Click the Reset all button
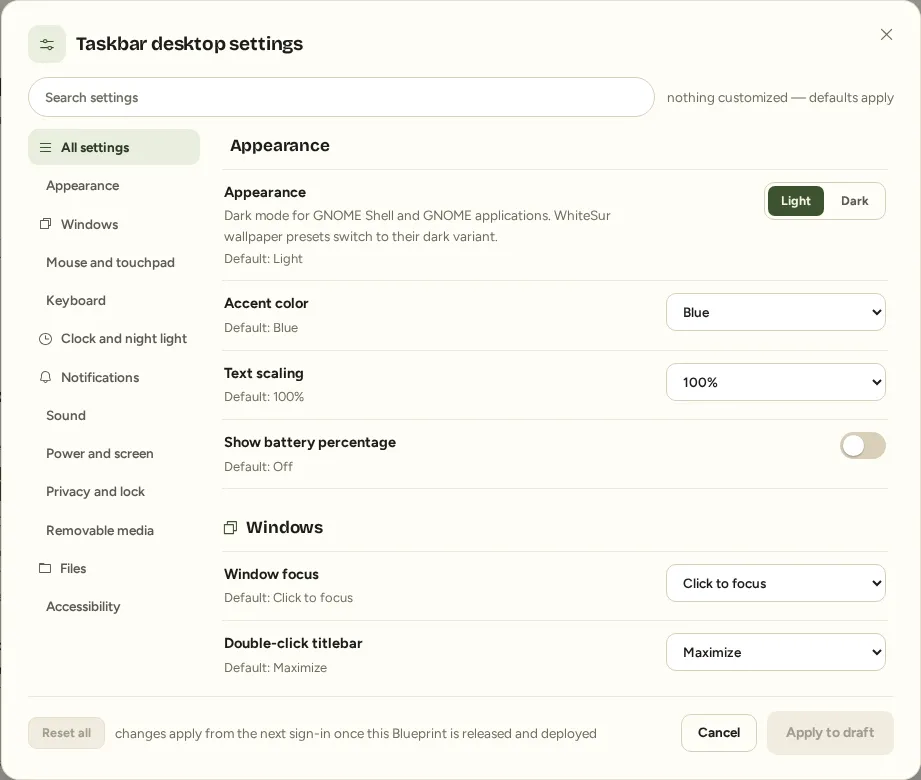 tap(66, 733)
